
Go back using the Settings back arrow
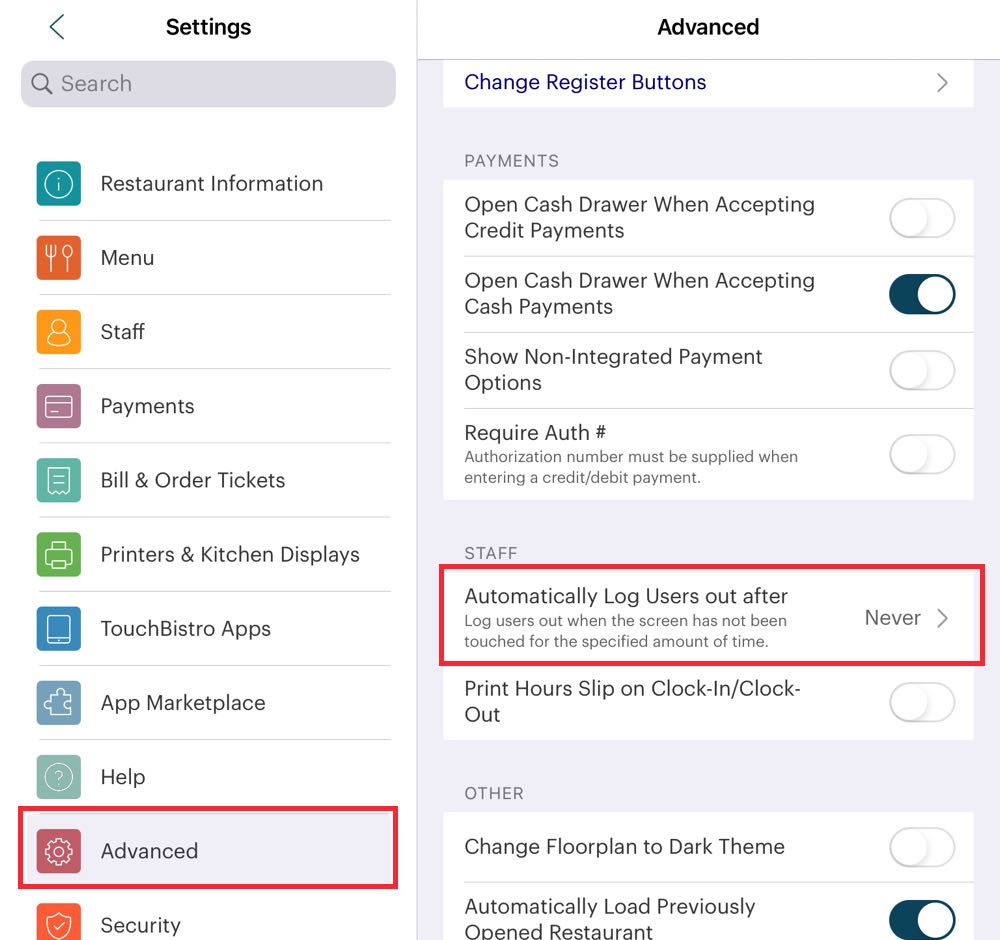[x=57, y=27]
